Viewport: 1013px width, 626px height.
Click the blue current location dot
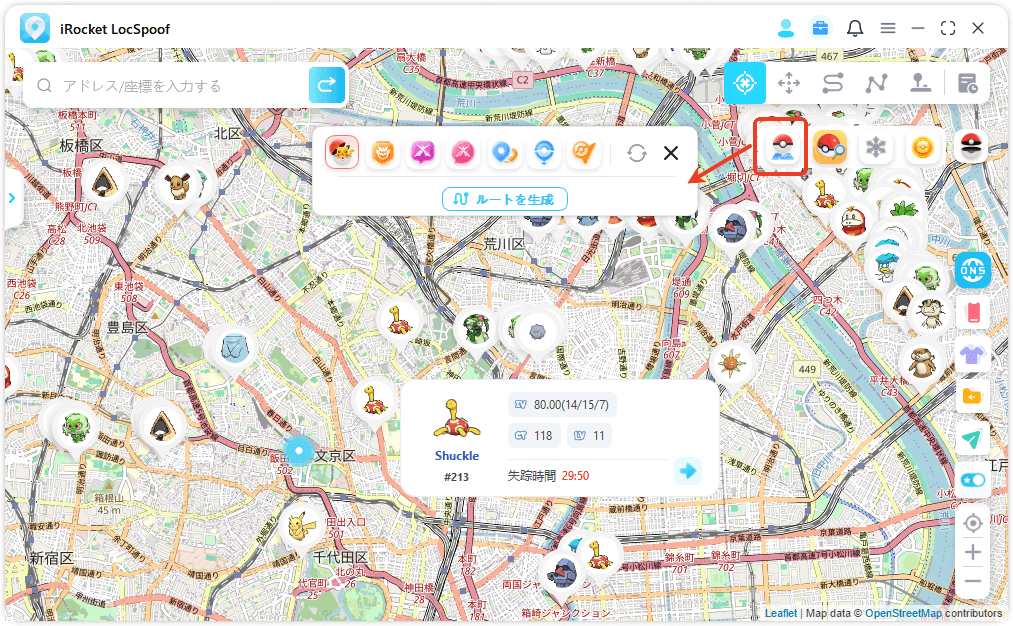298,450
